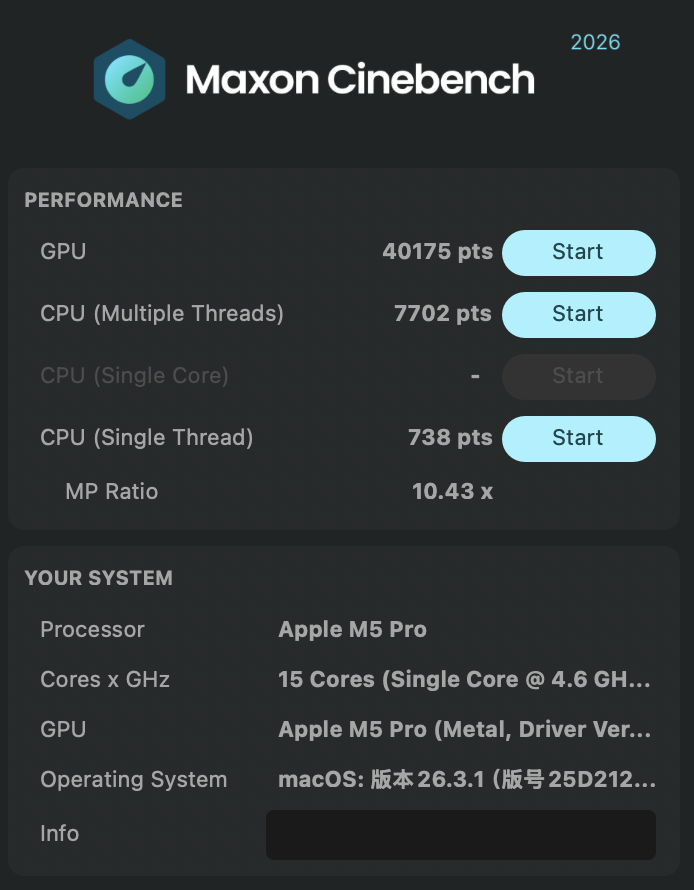Click the MP Ratio value 10.43 x

[452, 491]
